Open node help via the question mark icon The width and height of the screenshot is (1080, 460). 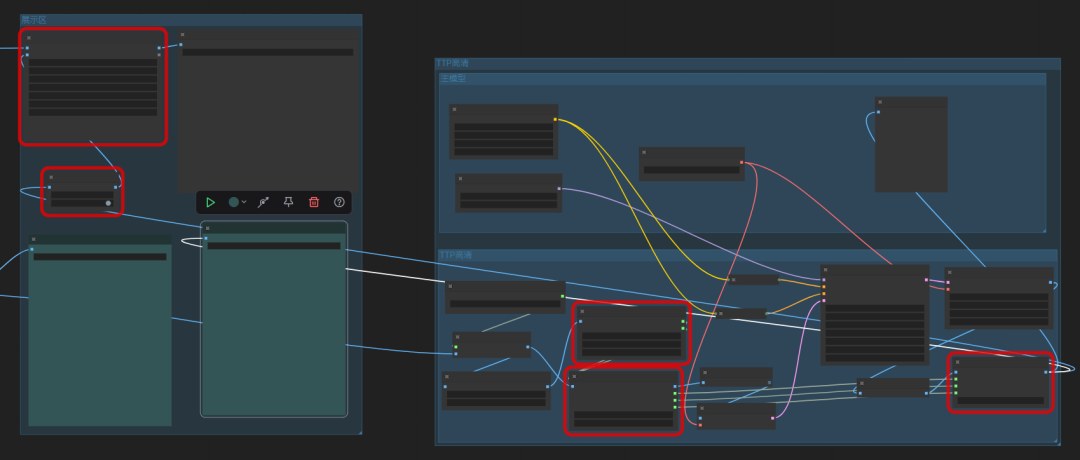[339, 202]
